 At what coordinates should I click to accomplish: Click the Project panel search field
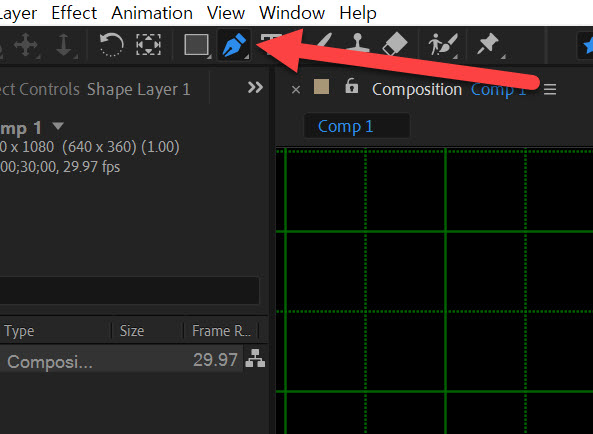click(x=129, y=290)
